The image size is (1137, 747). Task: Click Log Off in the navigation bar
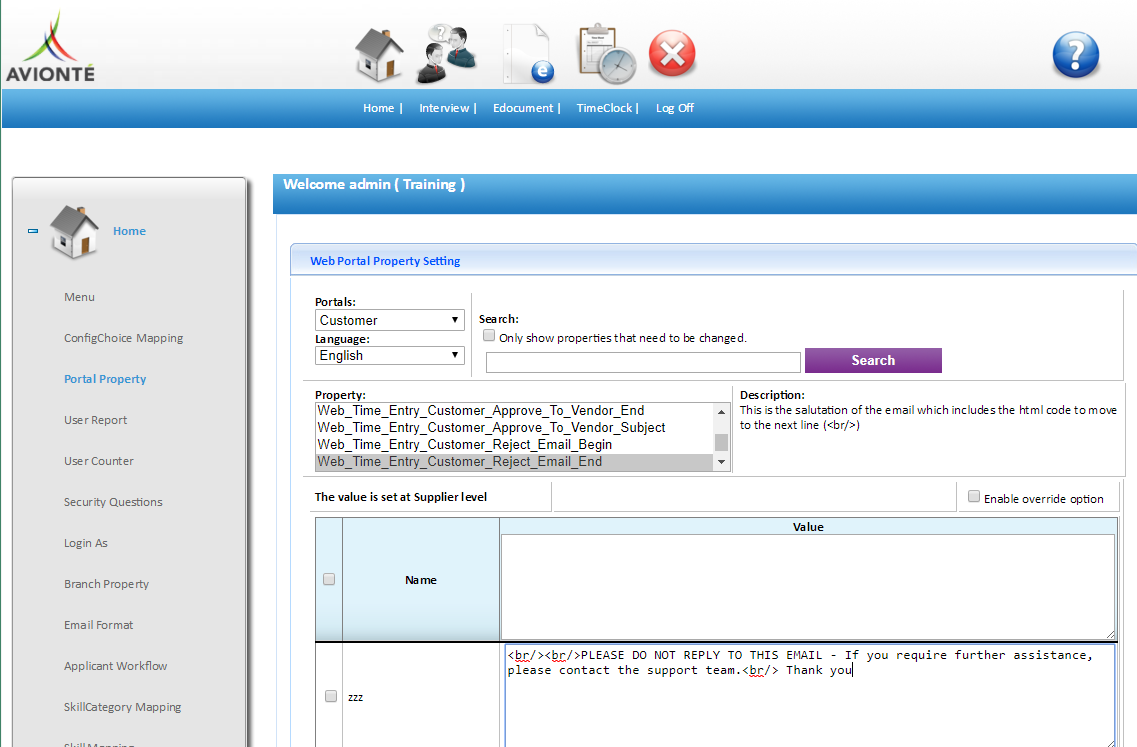coord(674,108)
